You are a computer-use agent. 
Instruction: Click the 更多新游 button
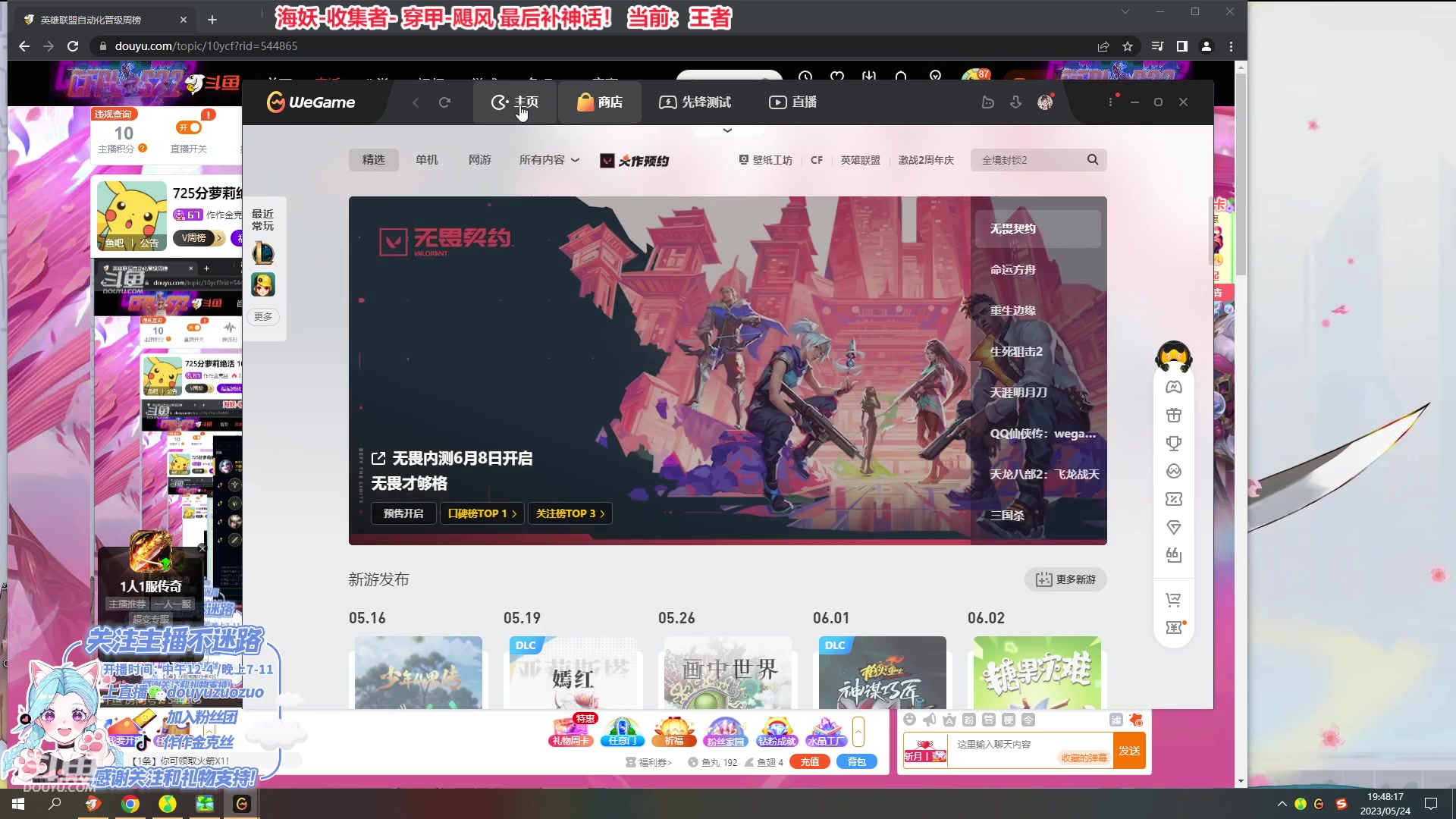(x=1065, y=579)
